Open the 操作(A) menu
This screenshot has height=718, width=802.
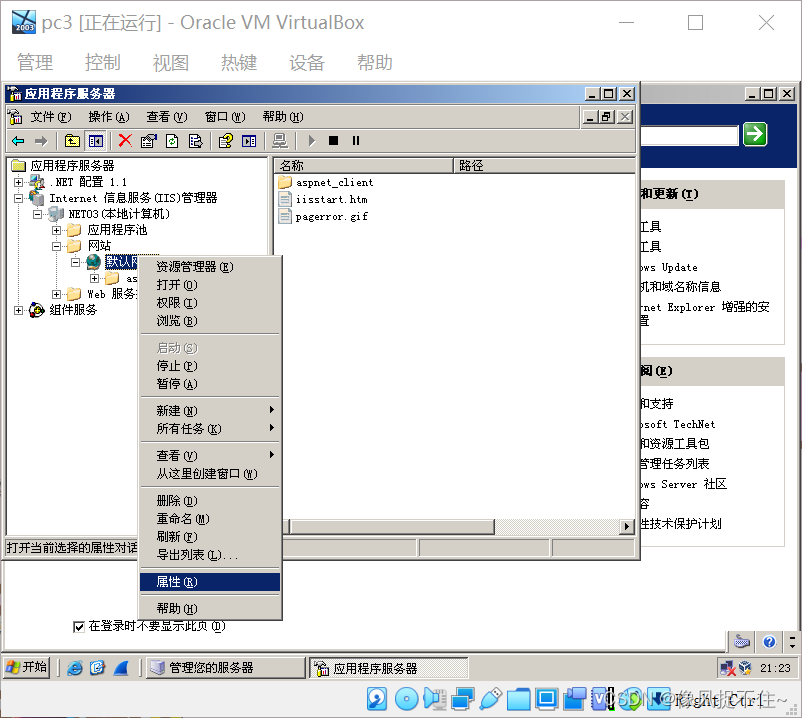[108, 117]
